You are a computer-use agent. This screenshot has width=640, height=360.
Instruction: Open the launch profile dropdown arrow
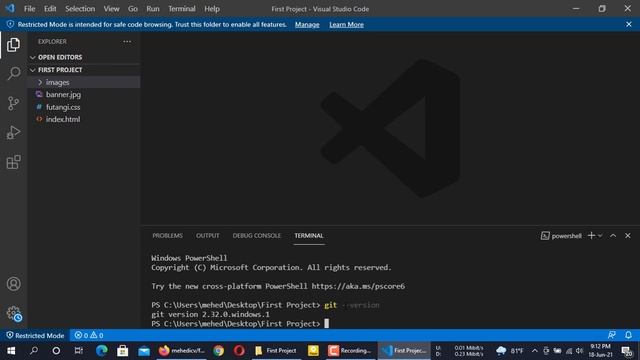[600, 236]
